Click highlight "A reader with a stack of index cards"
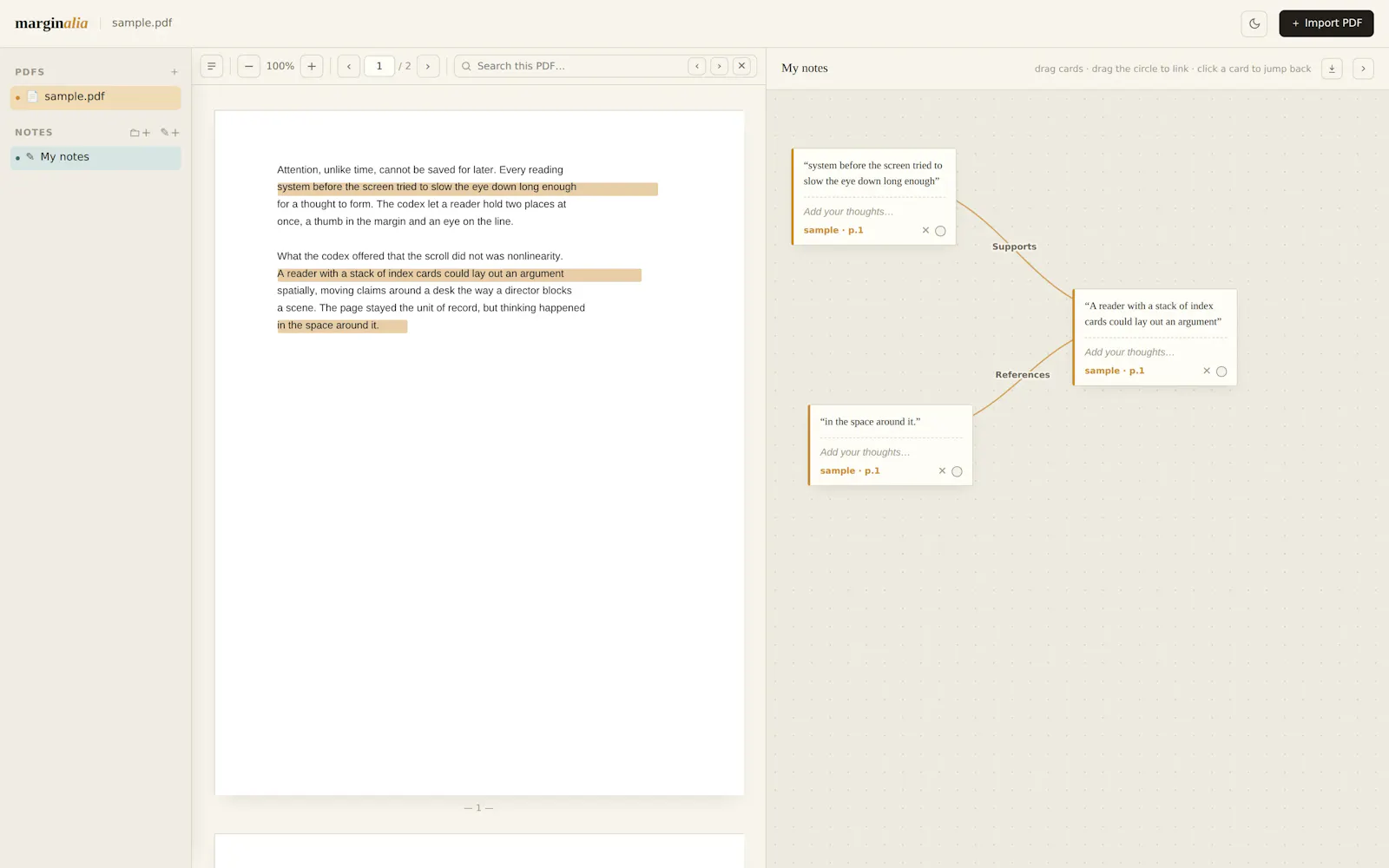This screenshot has width=1389, height=868. [459, 274]
